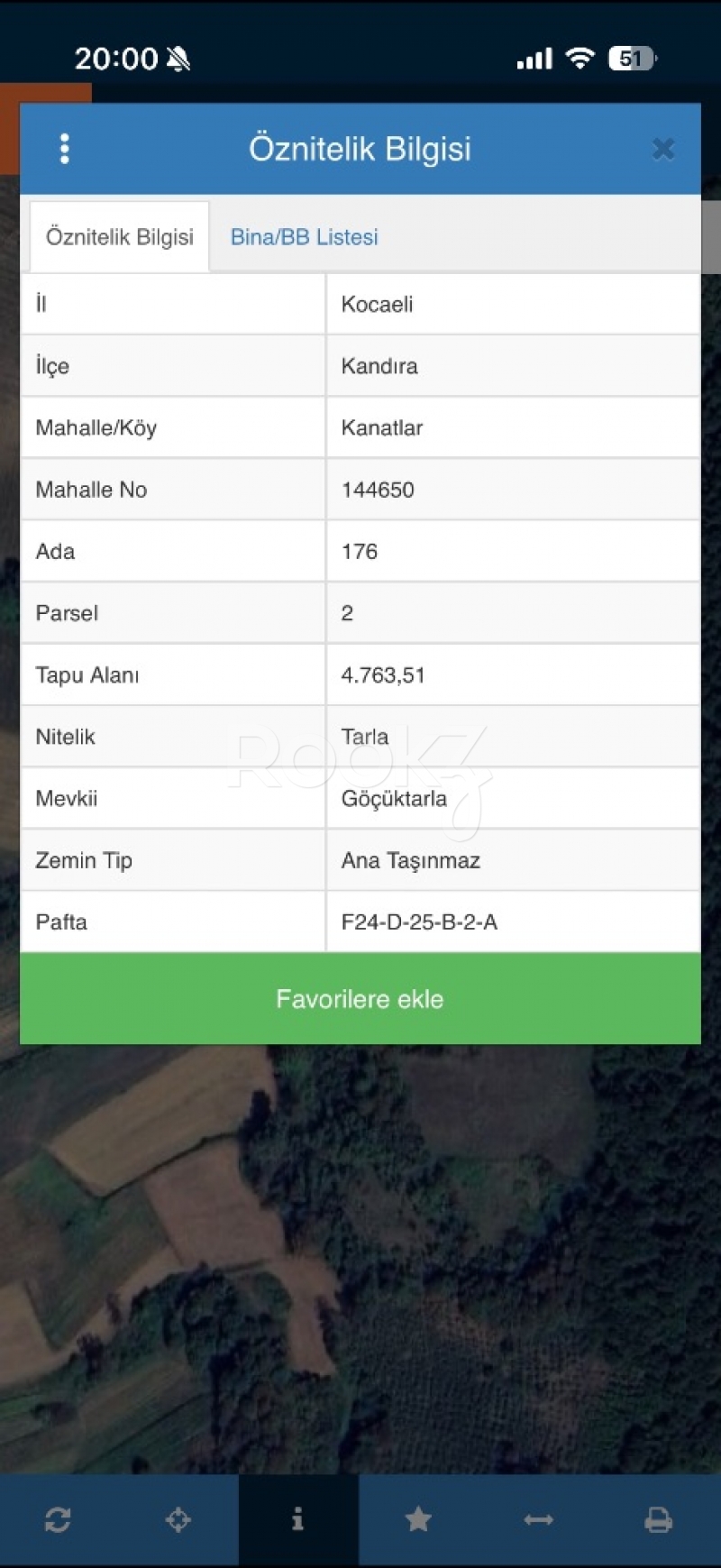The image size is (721, 1568).
Task: Tap the crosshair locate icon
Action: coord(178,1519)
